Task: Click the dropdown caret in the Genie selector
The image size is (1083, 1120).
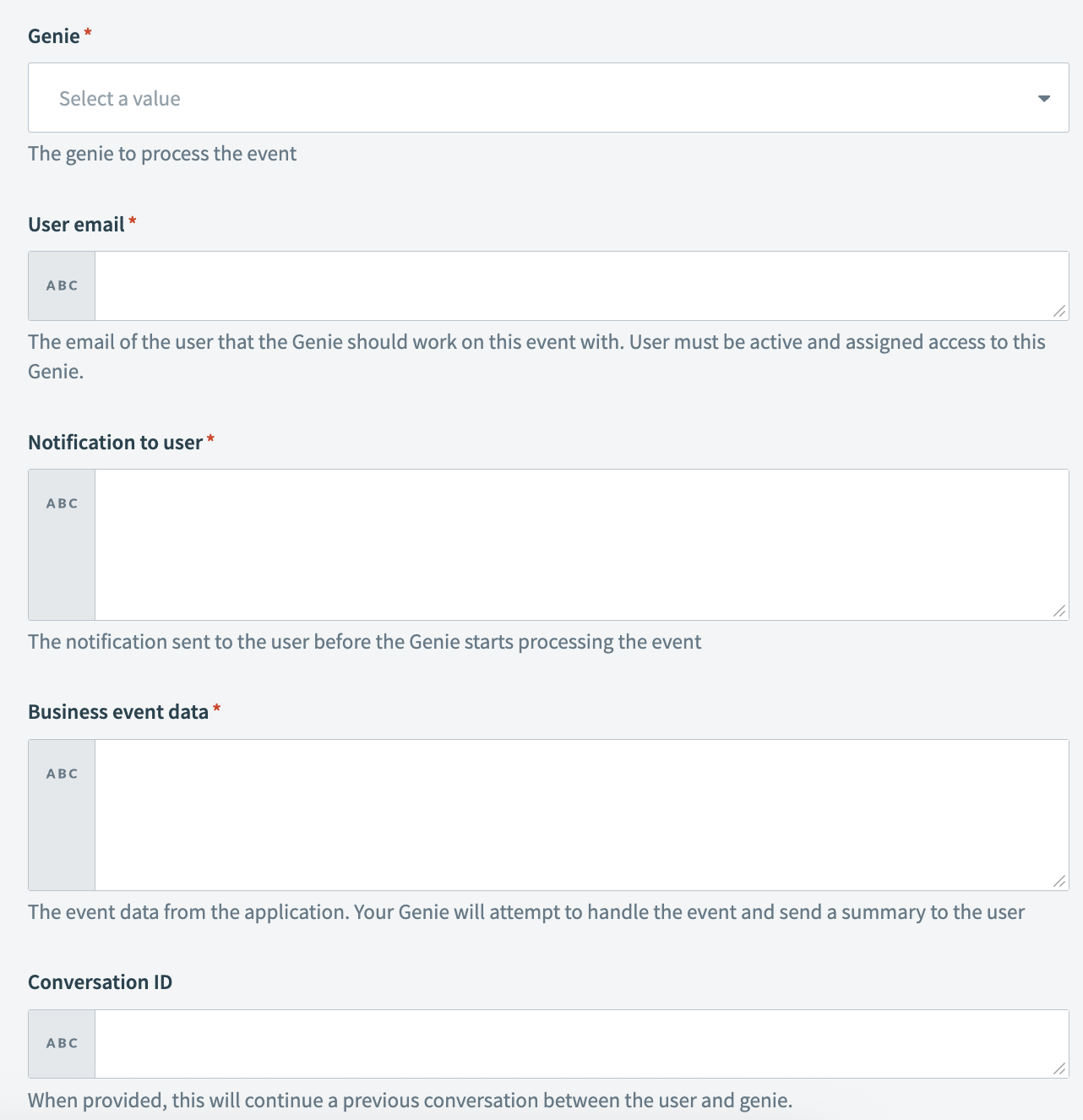Action: click(x=1045, y=97)
